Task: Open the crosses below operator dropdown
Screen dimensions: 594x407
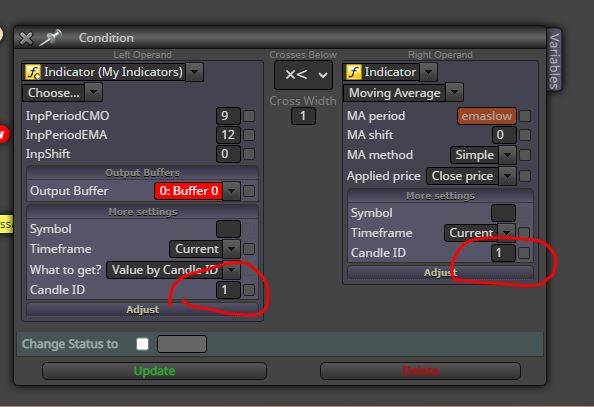Action: (303, 75)
